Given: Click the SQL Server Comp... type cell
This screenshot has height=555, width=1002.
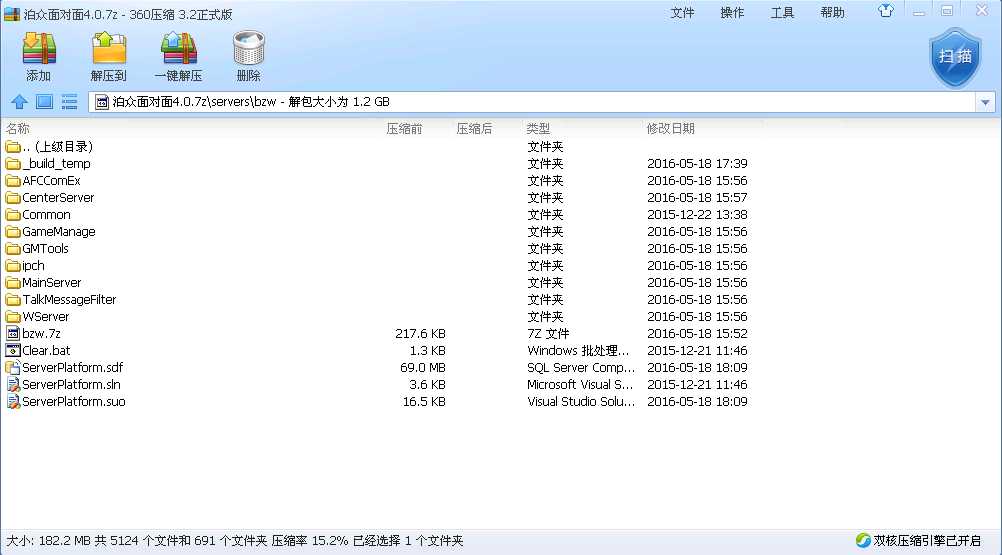Looking at the screenshot, I should 581,367.
